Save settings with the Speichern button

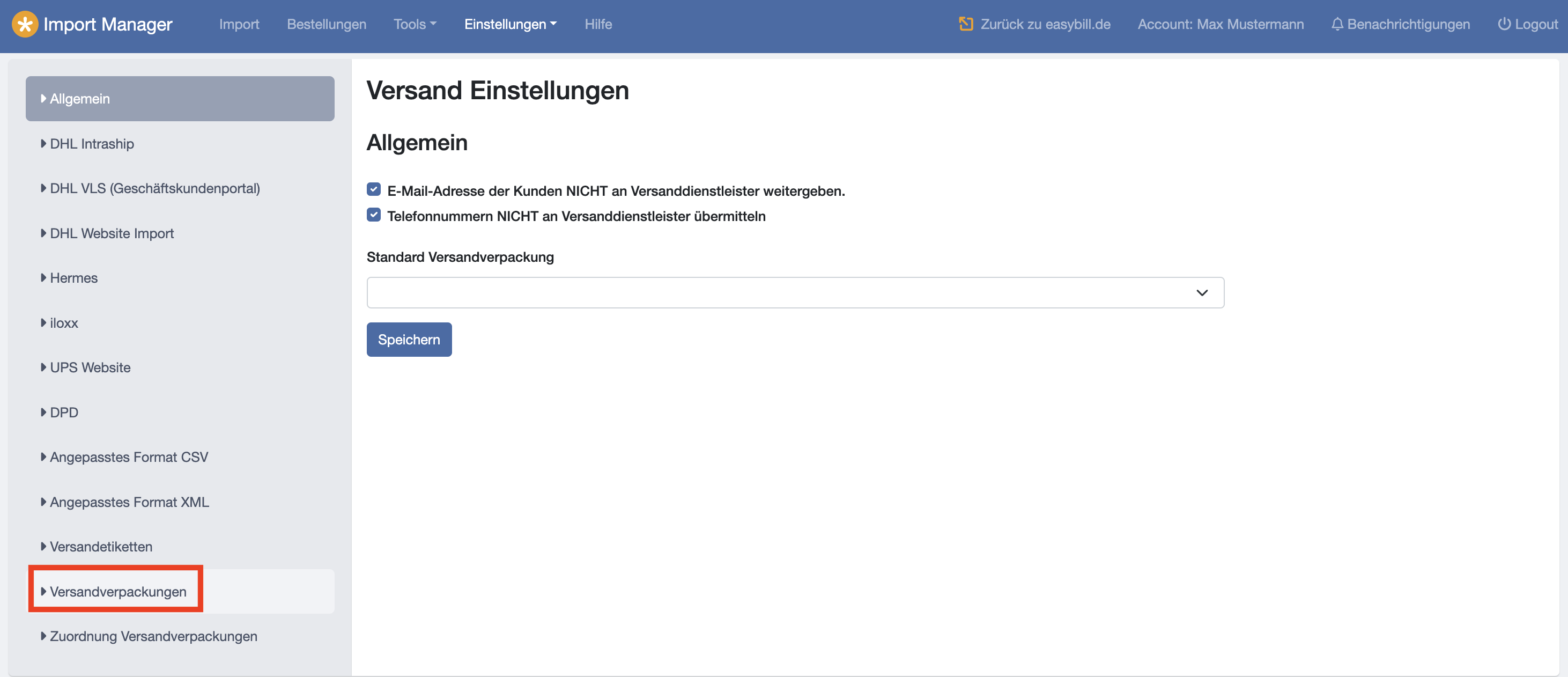pyautogui.click(x=409, y=340)
